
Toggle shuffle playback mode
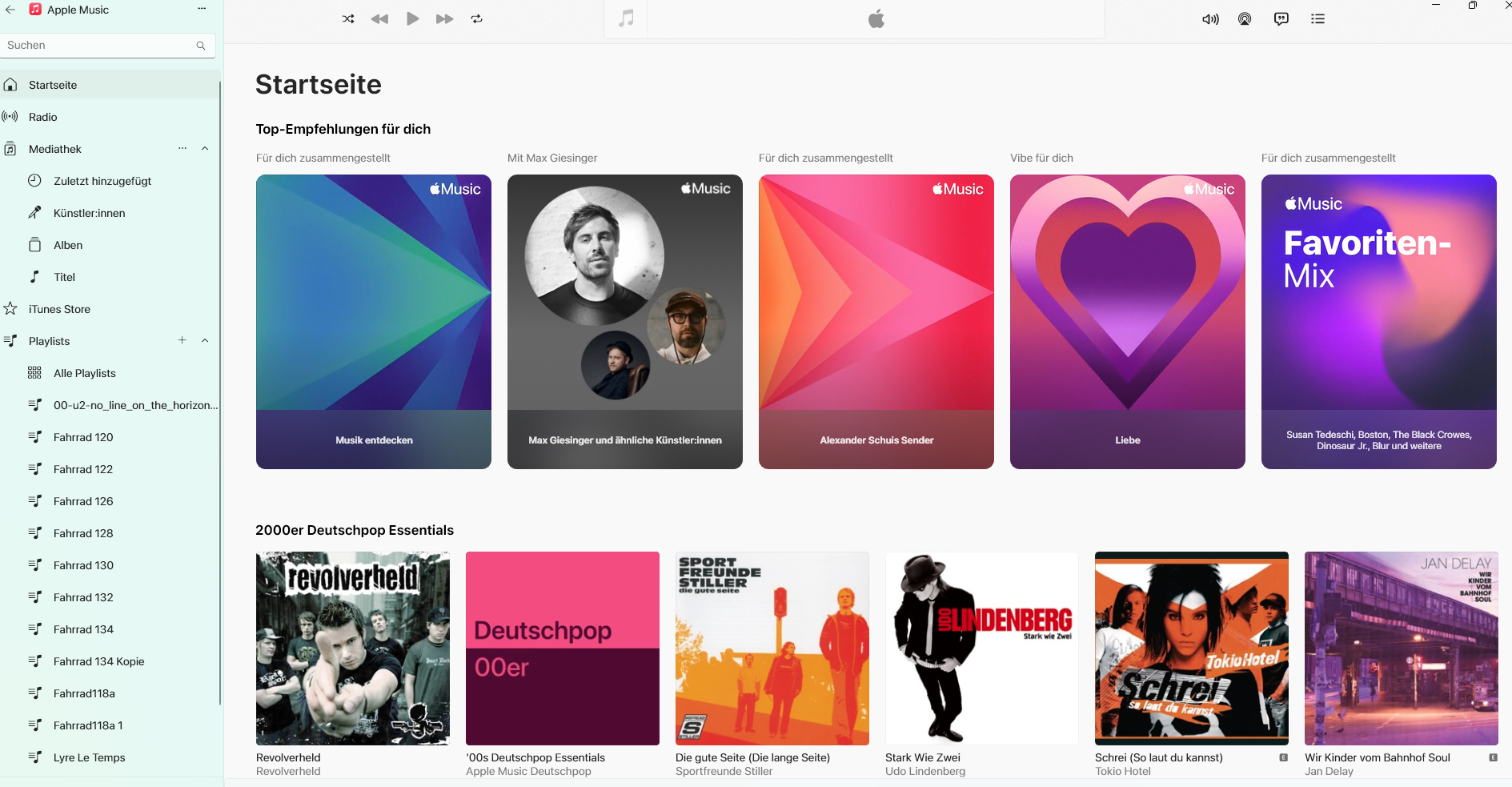(348, 19)
